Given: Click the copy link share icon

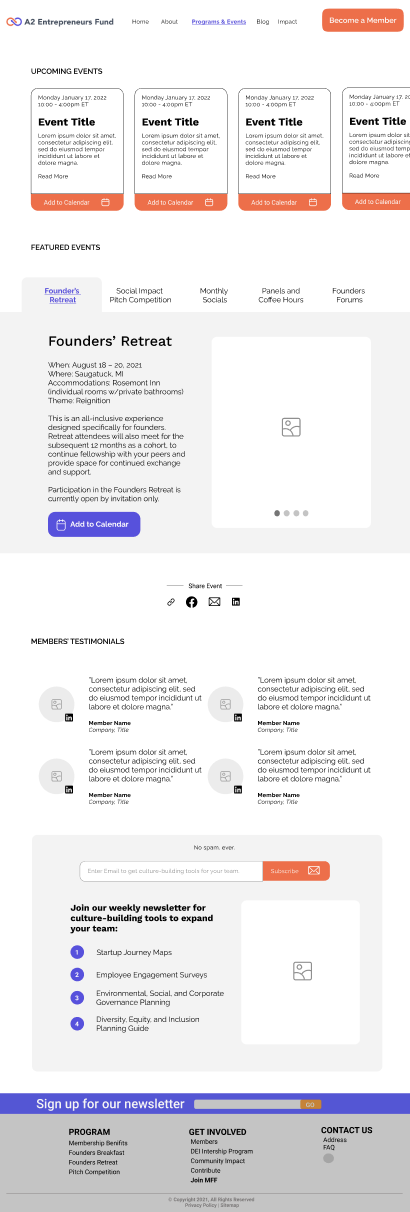Looking at the screenshot, I should (171, 602).
